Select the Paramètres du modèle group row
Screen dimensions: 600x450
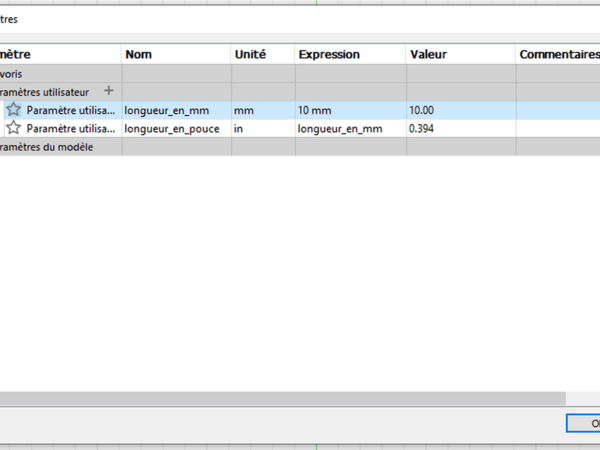tap(300, 147)
